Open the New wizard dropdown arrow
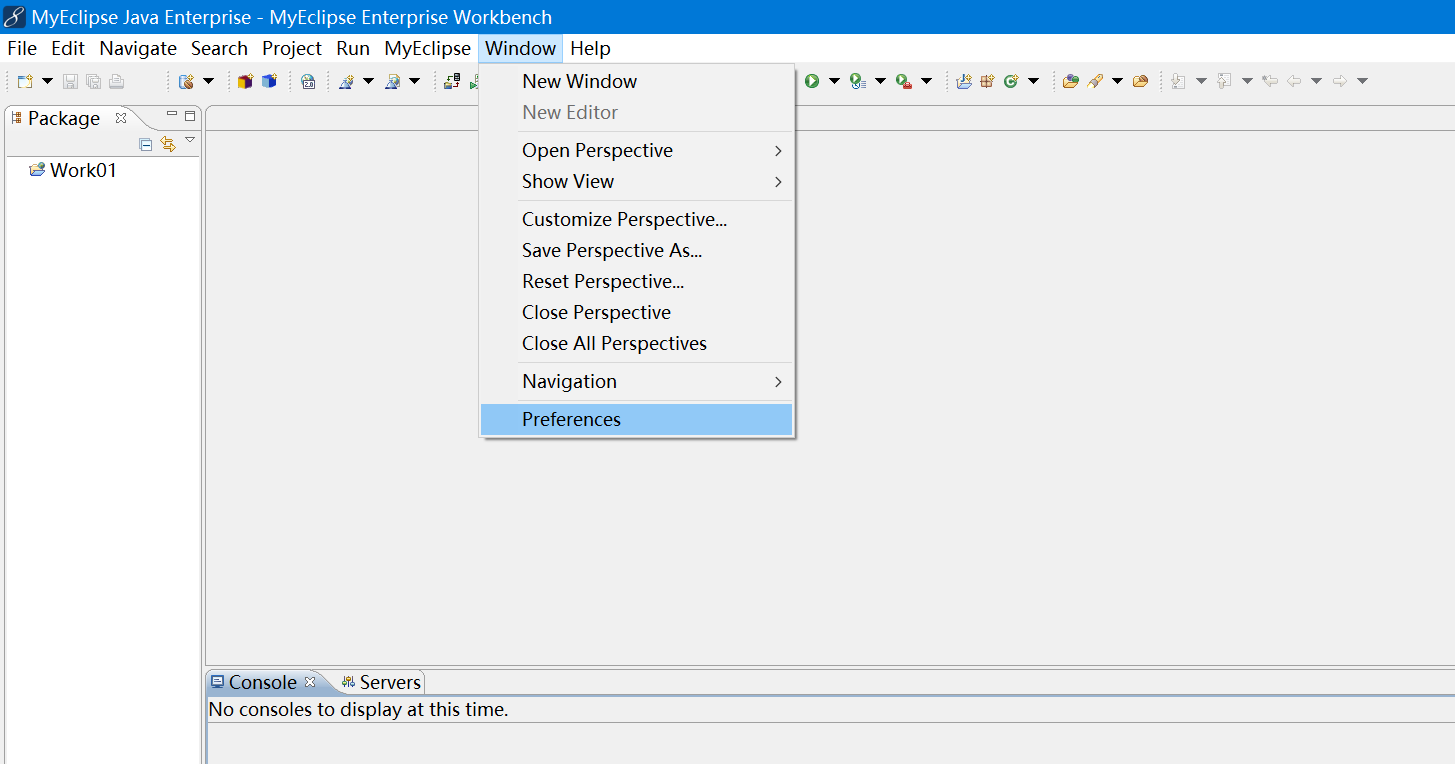The width and height of the screenshot is (1455, 764). [47, 82]
